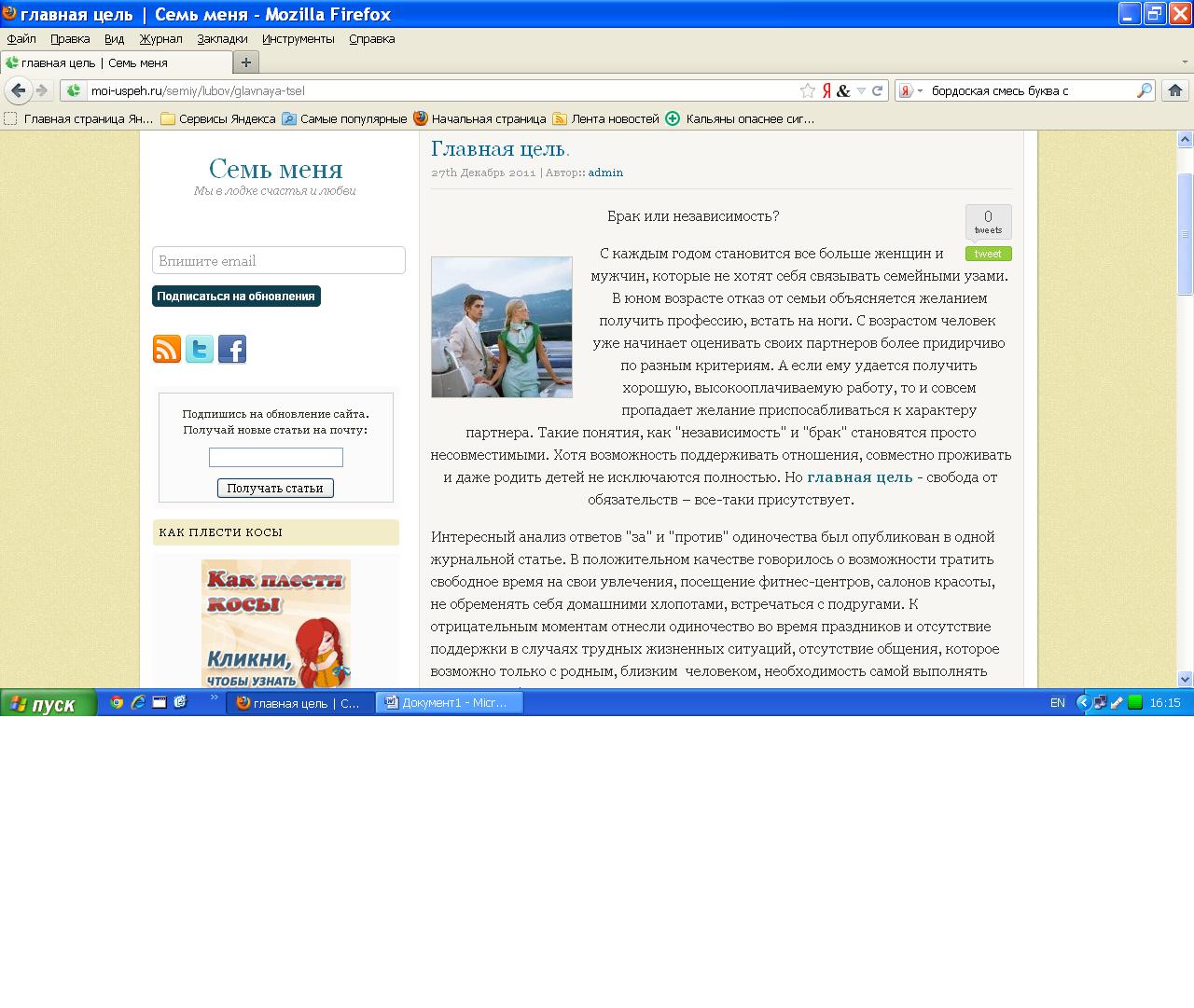Viewport: 1194px width, 1008px height.
Task: Open Сервисы Яндекса bookmark folder
Action: 218,118
